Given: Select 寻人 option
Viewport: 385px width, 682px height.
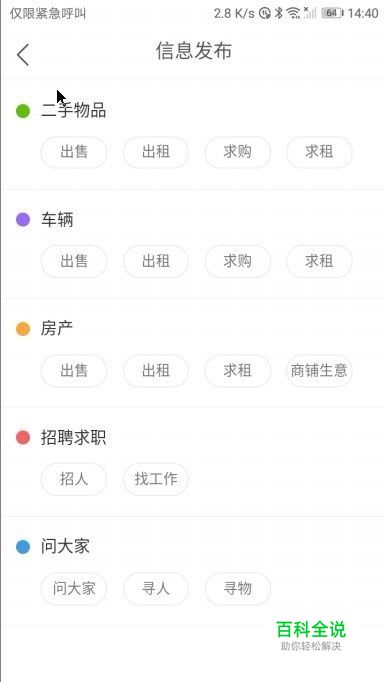Looking at the screenshot, I should [x=156, y=588].
